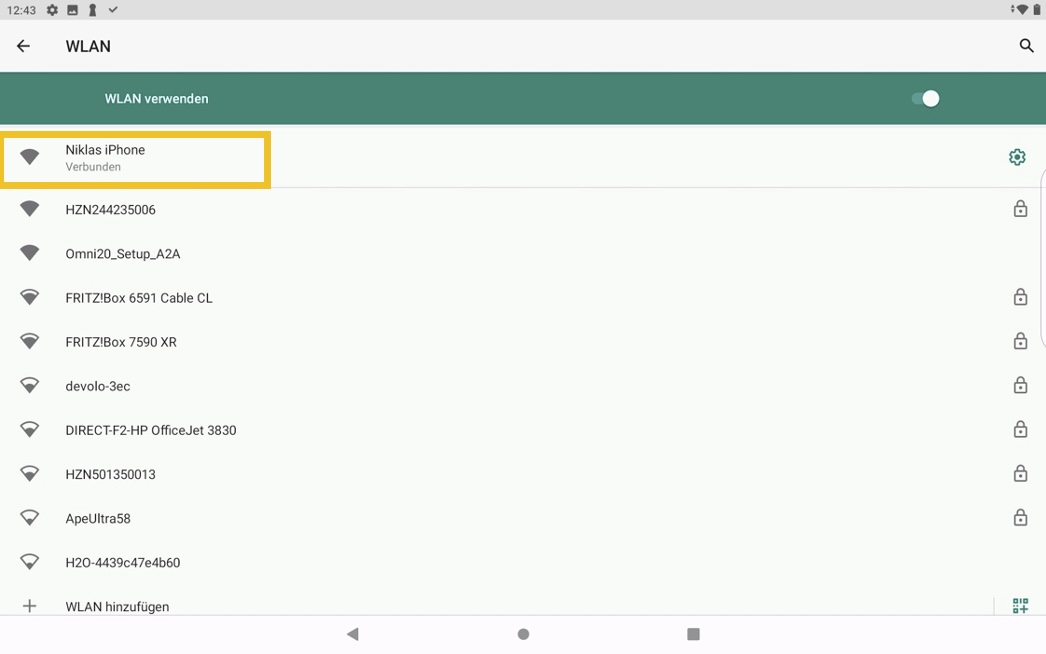Tap the devolo-3ec network entry
Image resolution: width=1046 pixels, height=654 pixels.
98,386
